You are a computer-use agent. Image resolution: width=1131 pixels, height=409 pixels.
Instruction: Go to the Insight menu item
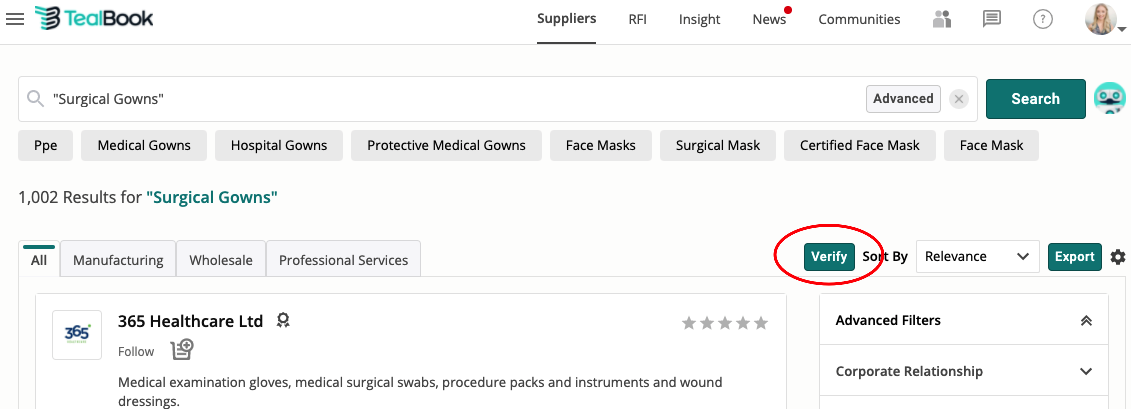tap(700, 19)
